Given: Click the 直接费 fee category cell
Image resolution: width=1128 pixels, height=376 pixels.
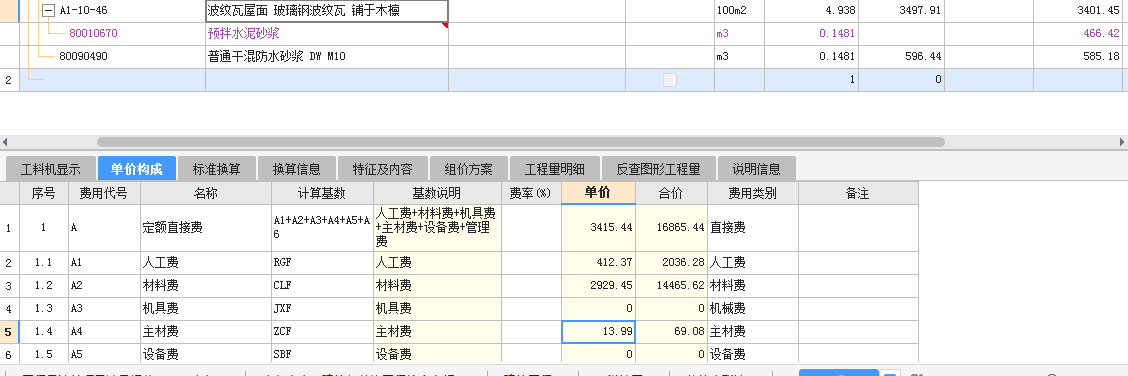Looking at the screenshot, I should (752, 228).
